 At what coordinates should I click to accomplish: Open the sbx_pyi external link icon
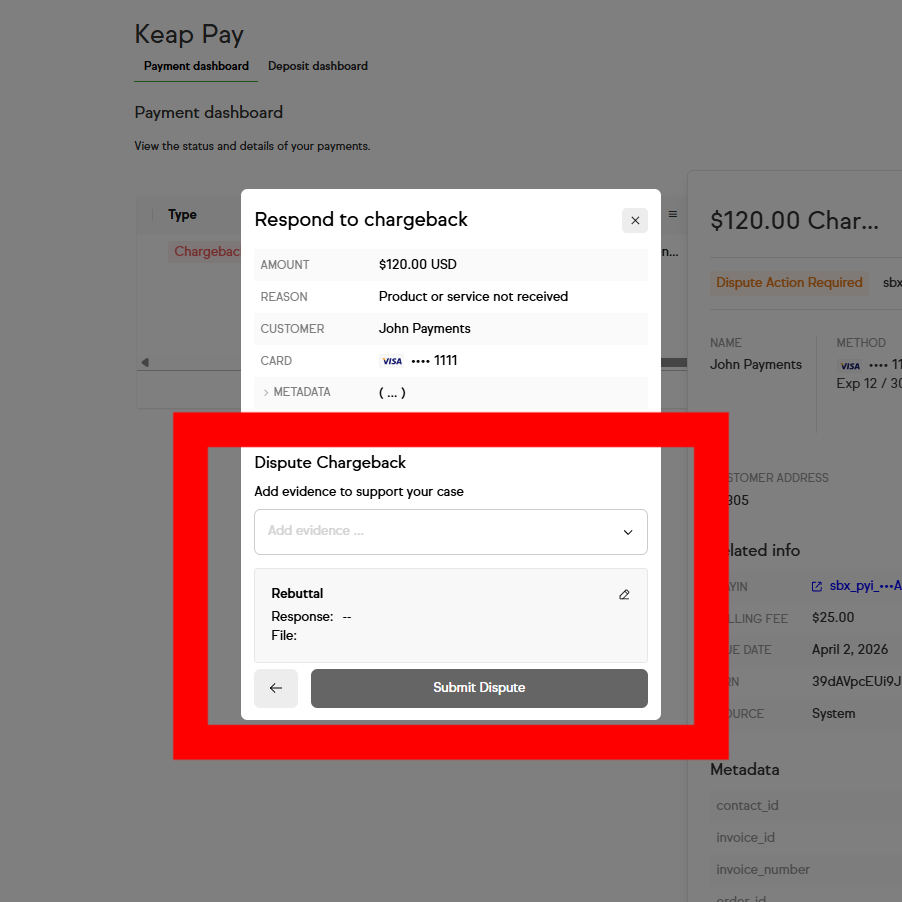click(x=817, y=586)
